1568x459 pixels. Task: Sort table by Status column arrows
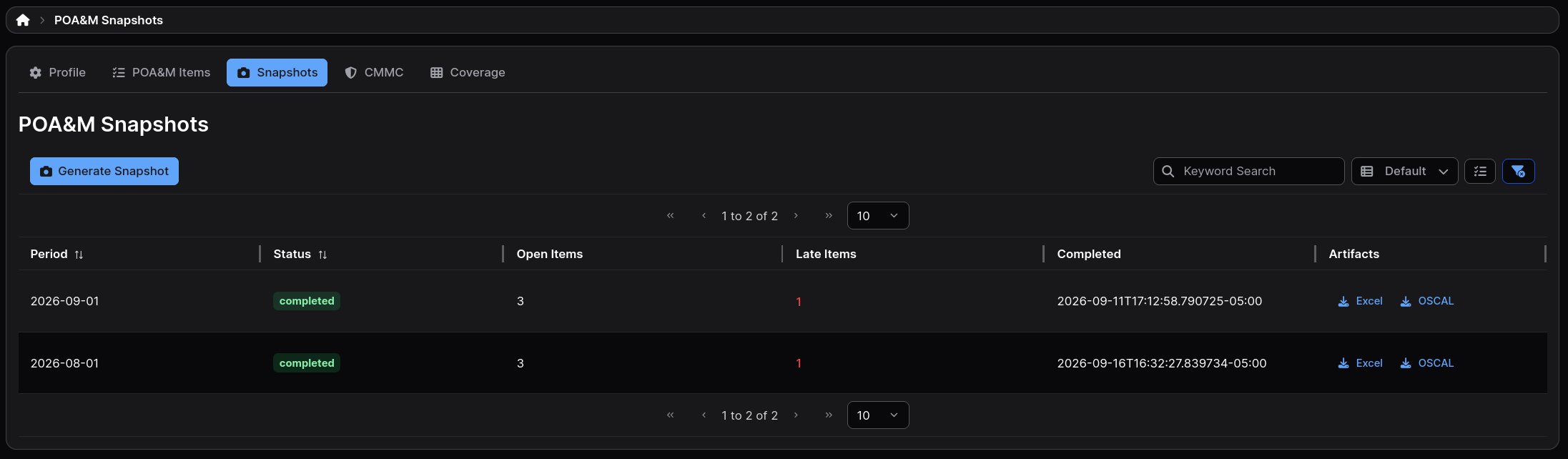click(322, 255)
